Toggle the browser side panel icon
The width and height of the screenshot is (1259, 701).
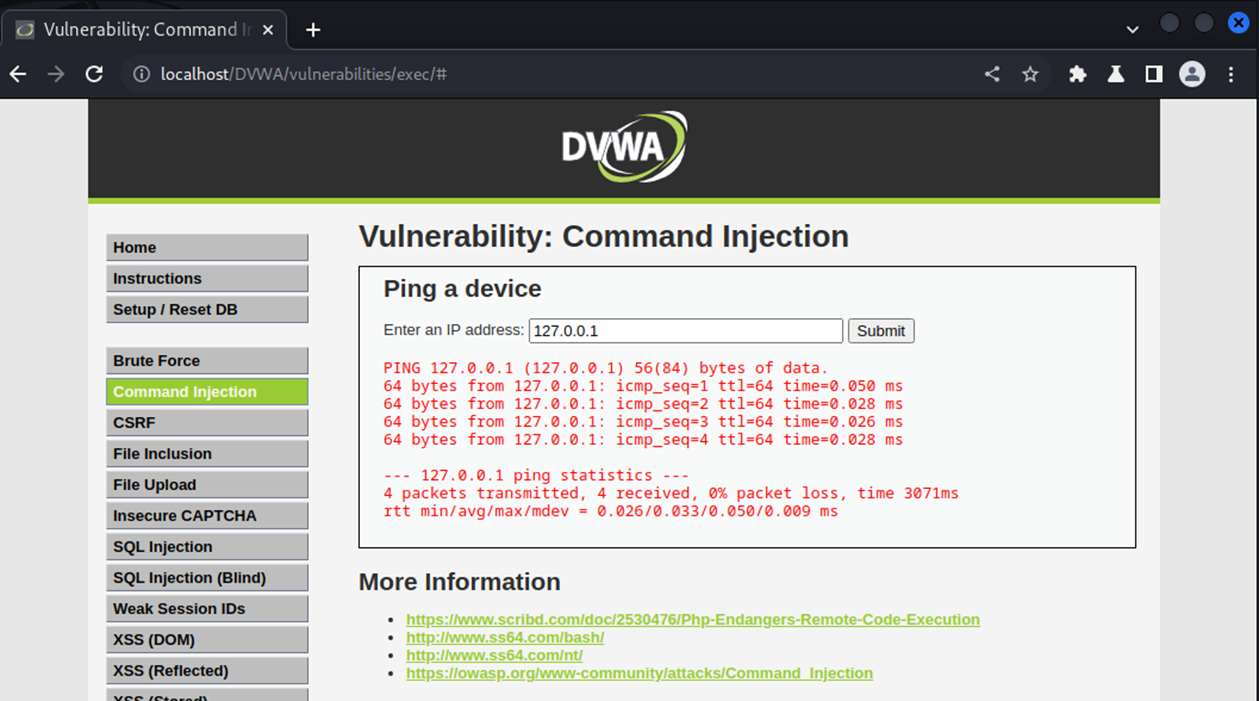click(x=1154, y=74)
